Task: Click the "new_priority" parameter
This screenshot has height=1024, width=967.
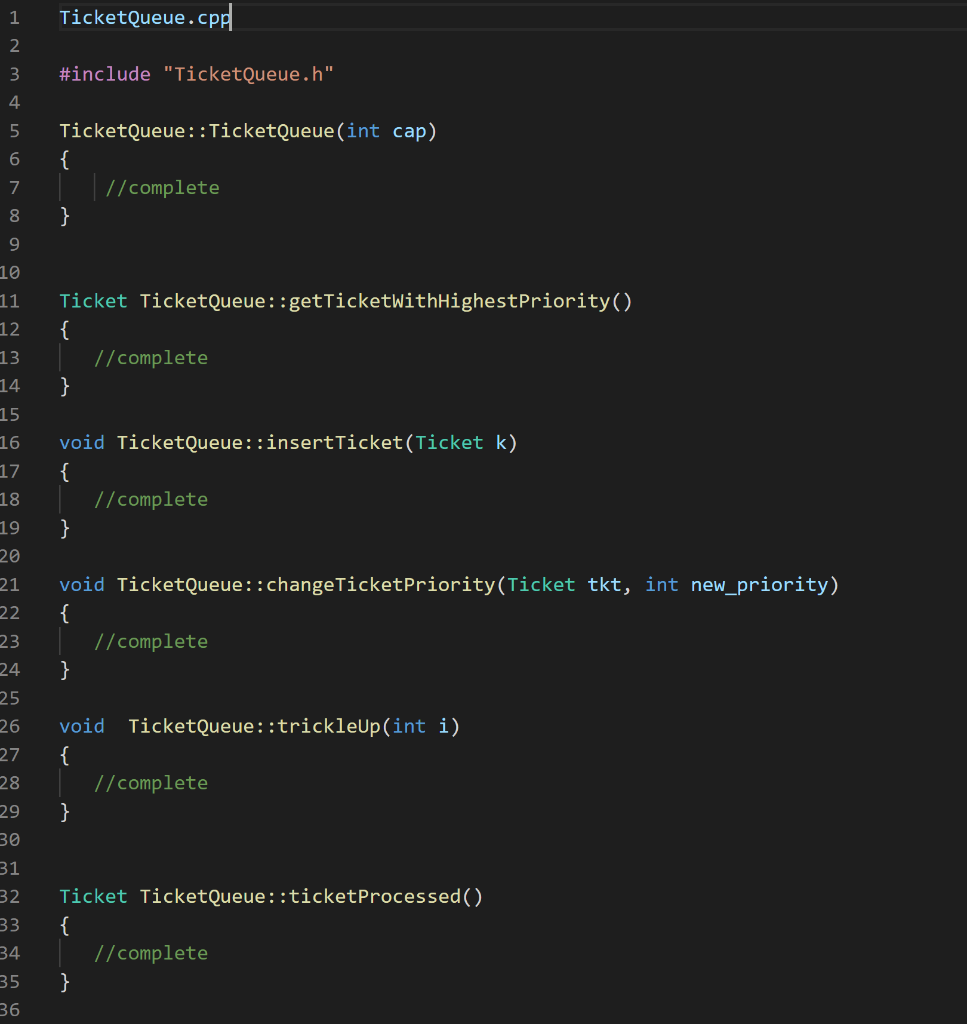Action: pos(759,584)
